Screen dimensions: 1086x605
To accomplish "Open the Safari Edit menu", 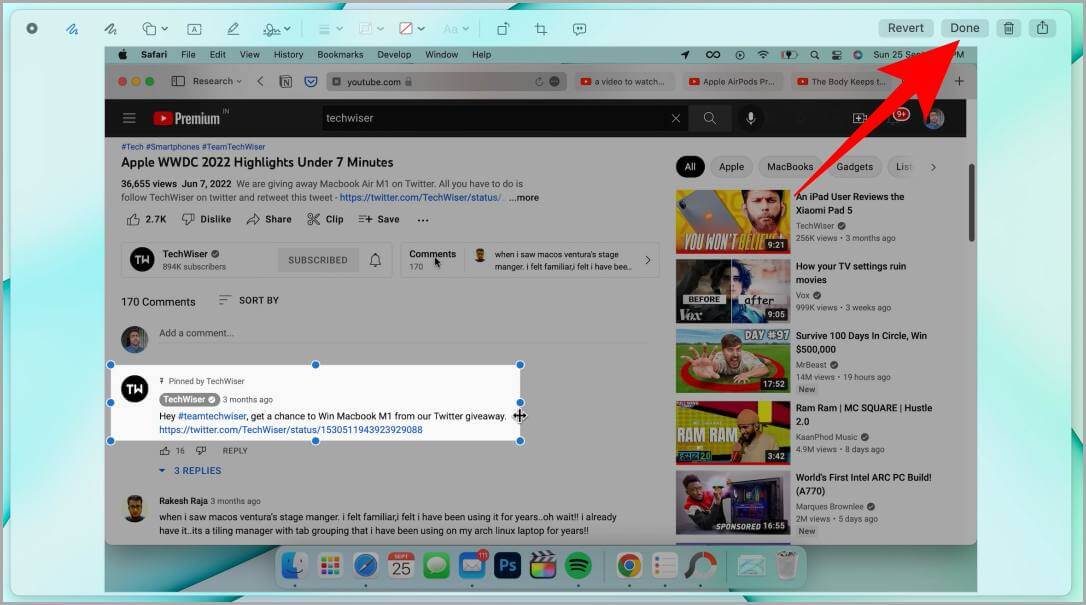I will (217, 55).
